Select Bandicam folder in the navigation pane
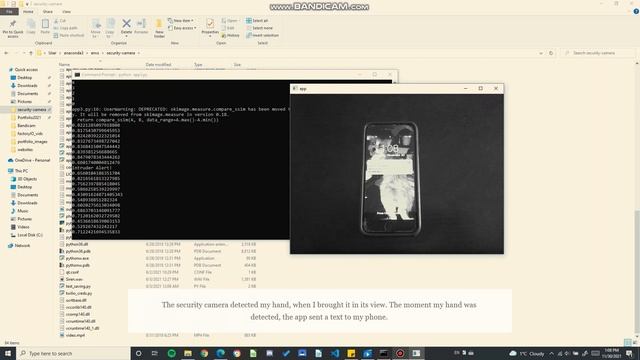 [26, 125]
